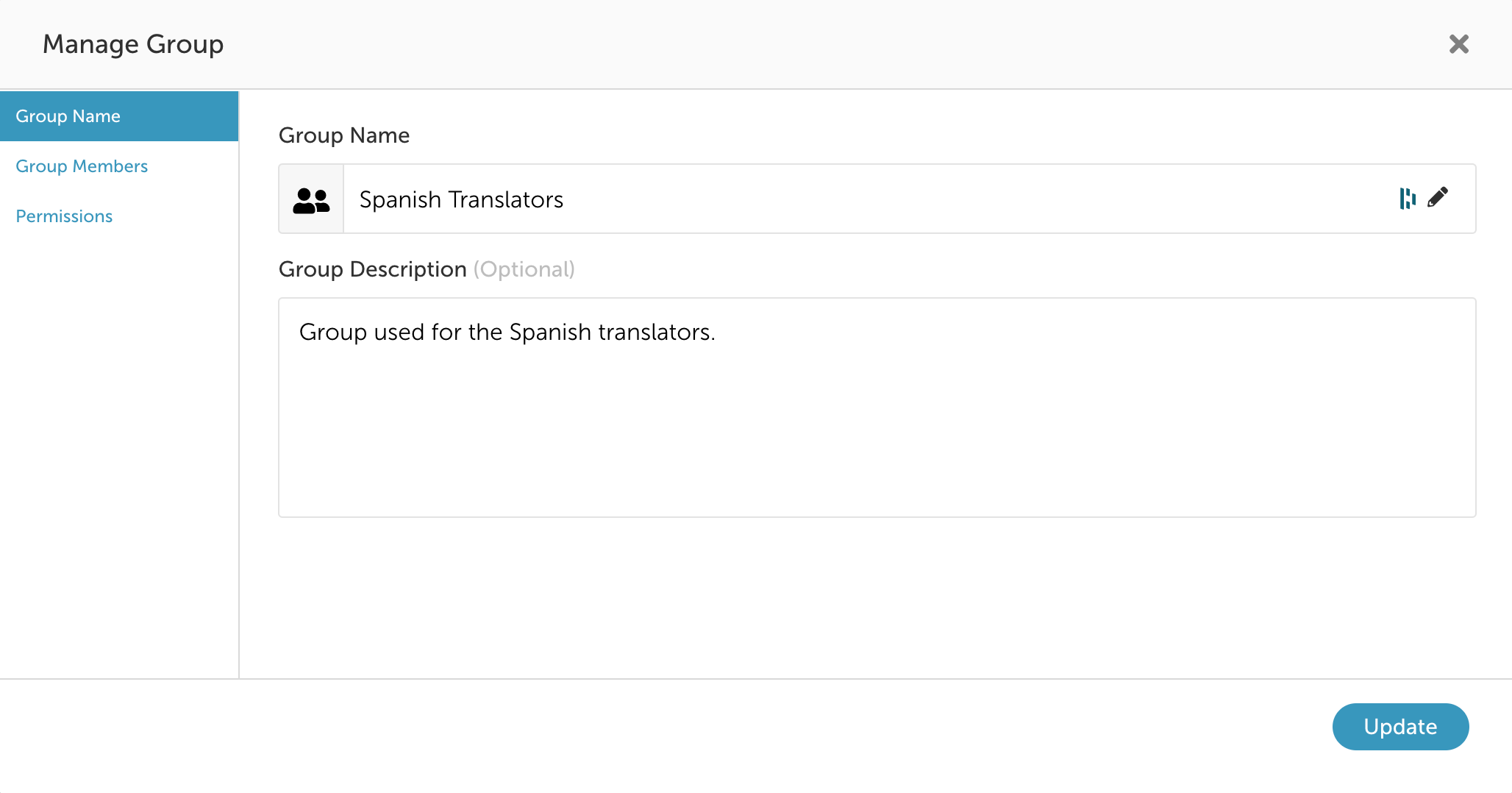Click blank space at bottom of description box
This screenshot has width=1512, height=793.
(x=877, y=471)
